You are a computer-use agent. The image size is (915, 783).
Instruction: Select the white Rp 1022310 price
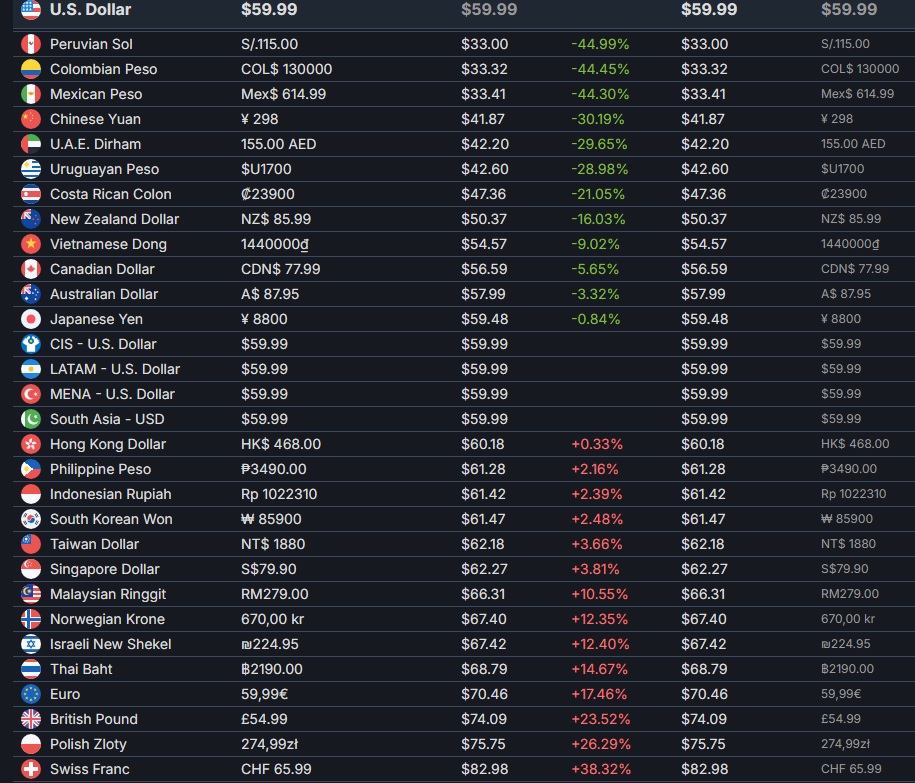pyautogui.click(x=279, y=494)
